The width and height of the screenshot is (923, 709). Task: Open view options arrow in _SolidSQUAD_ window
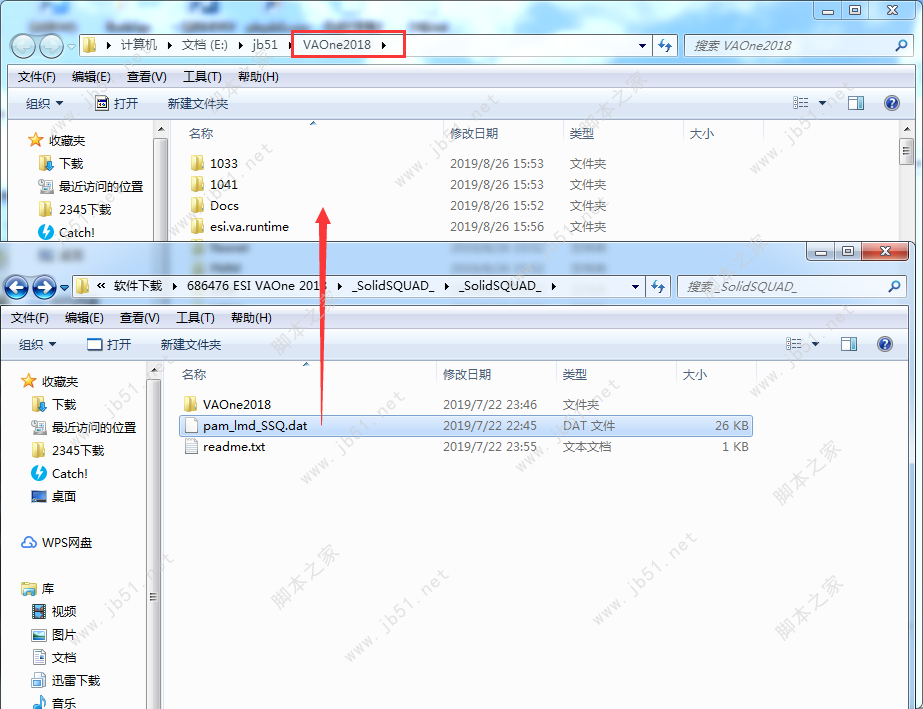click(x=815, y=344)
